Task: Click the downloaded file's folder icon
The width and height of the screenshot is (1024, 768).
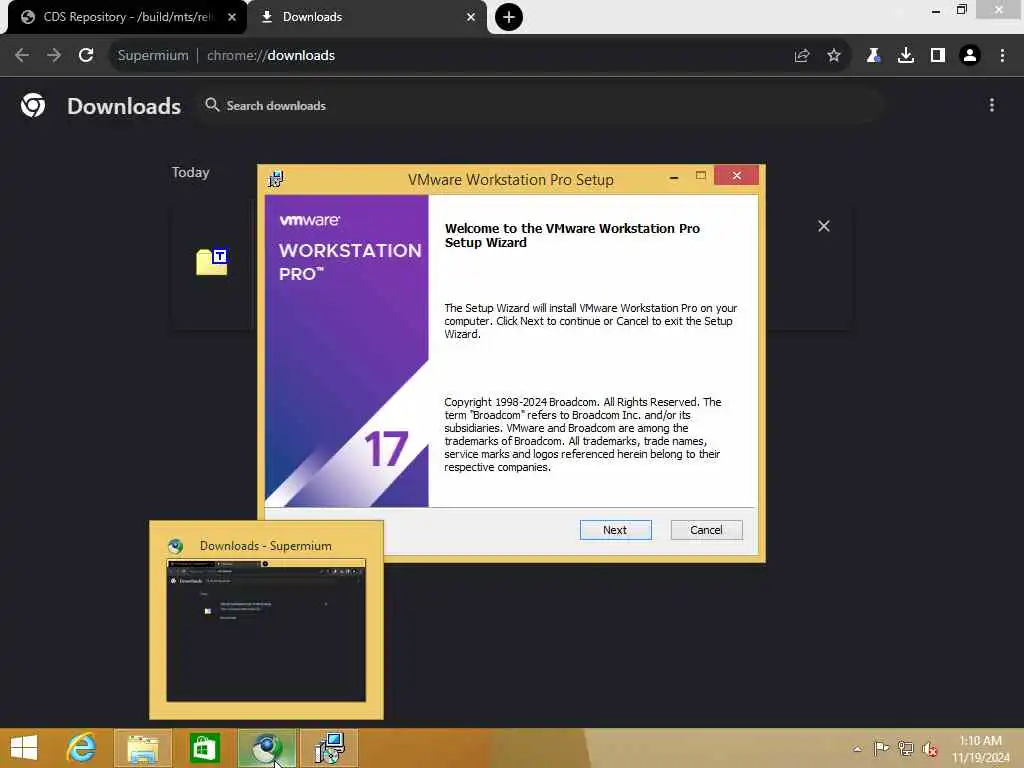Action: point(212,262)
